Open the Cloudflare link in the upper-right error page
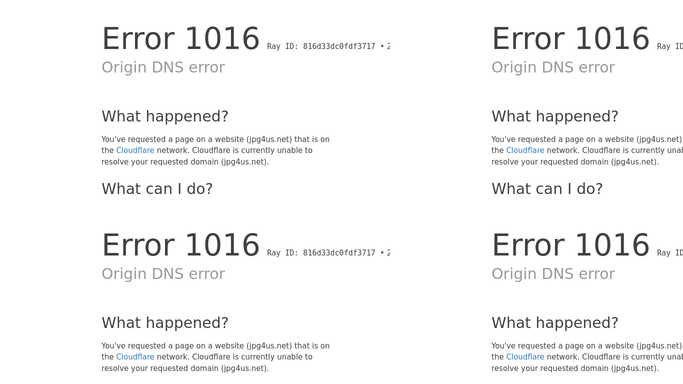This screenshot has height=384, width=683. (x=525, y=150)
